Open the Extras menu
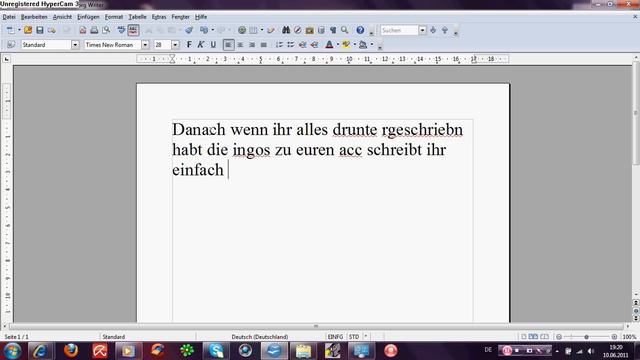This screenshot has width=640, height=360. (x=159, y=17)
